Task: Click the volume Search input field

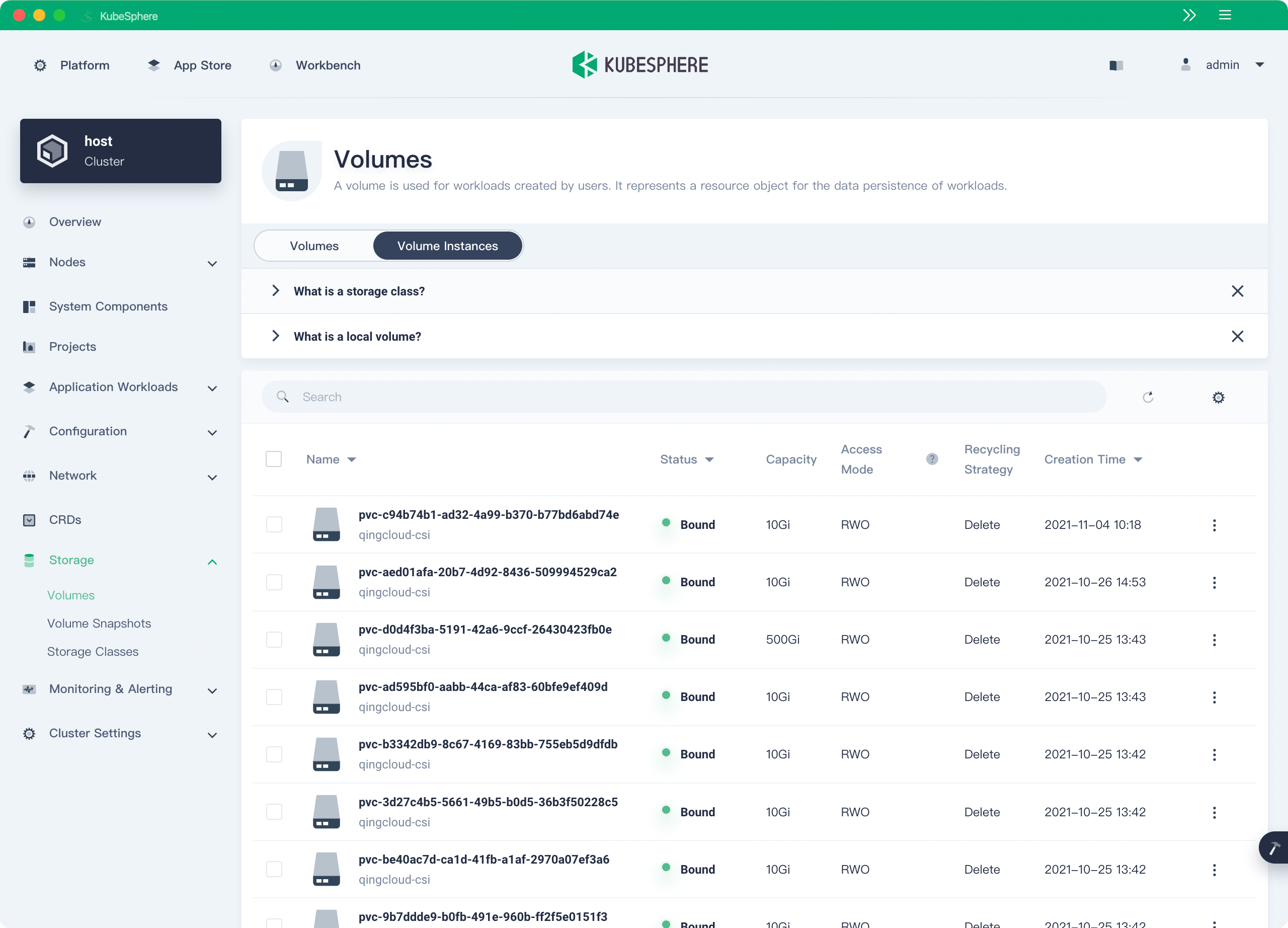Action: point(681,397)
